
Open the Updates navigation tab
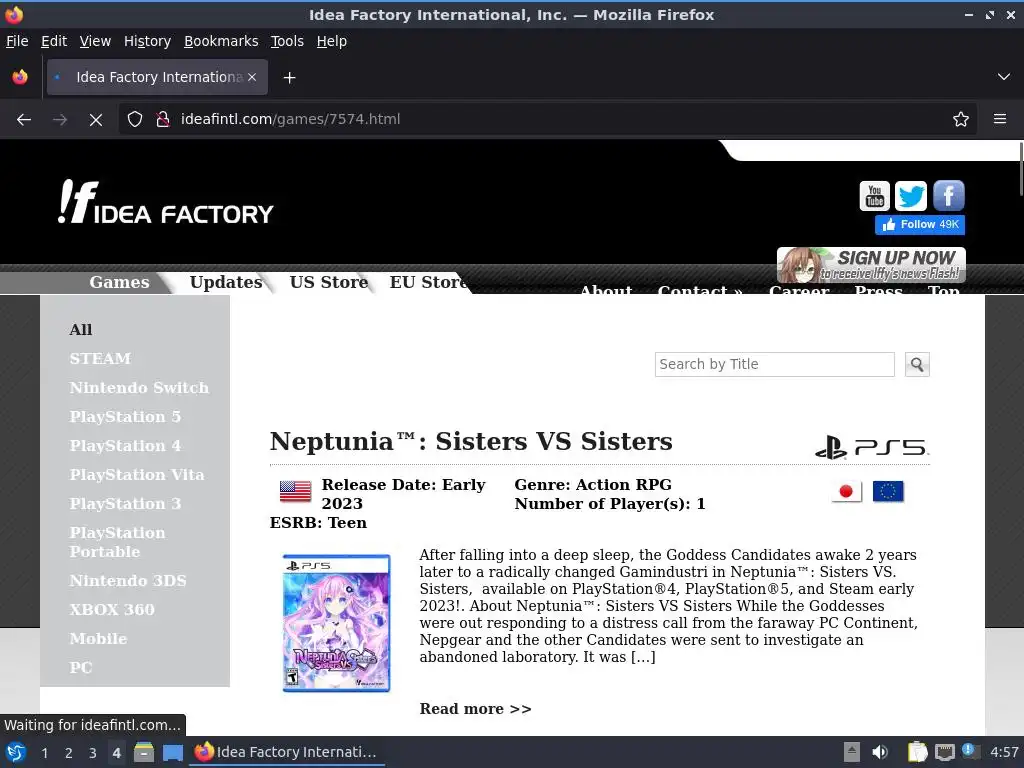point(226,282)
